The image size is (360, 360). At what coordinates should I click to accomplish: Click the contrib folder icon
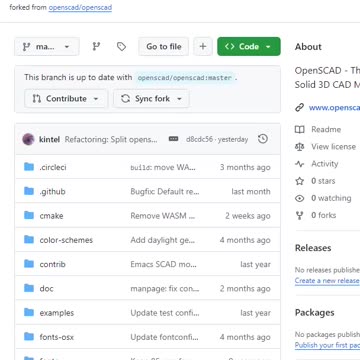(29, 264)
